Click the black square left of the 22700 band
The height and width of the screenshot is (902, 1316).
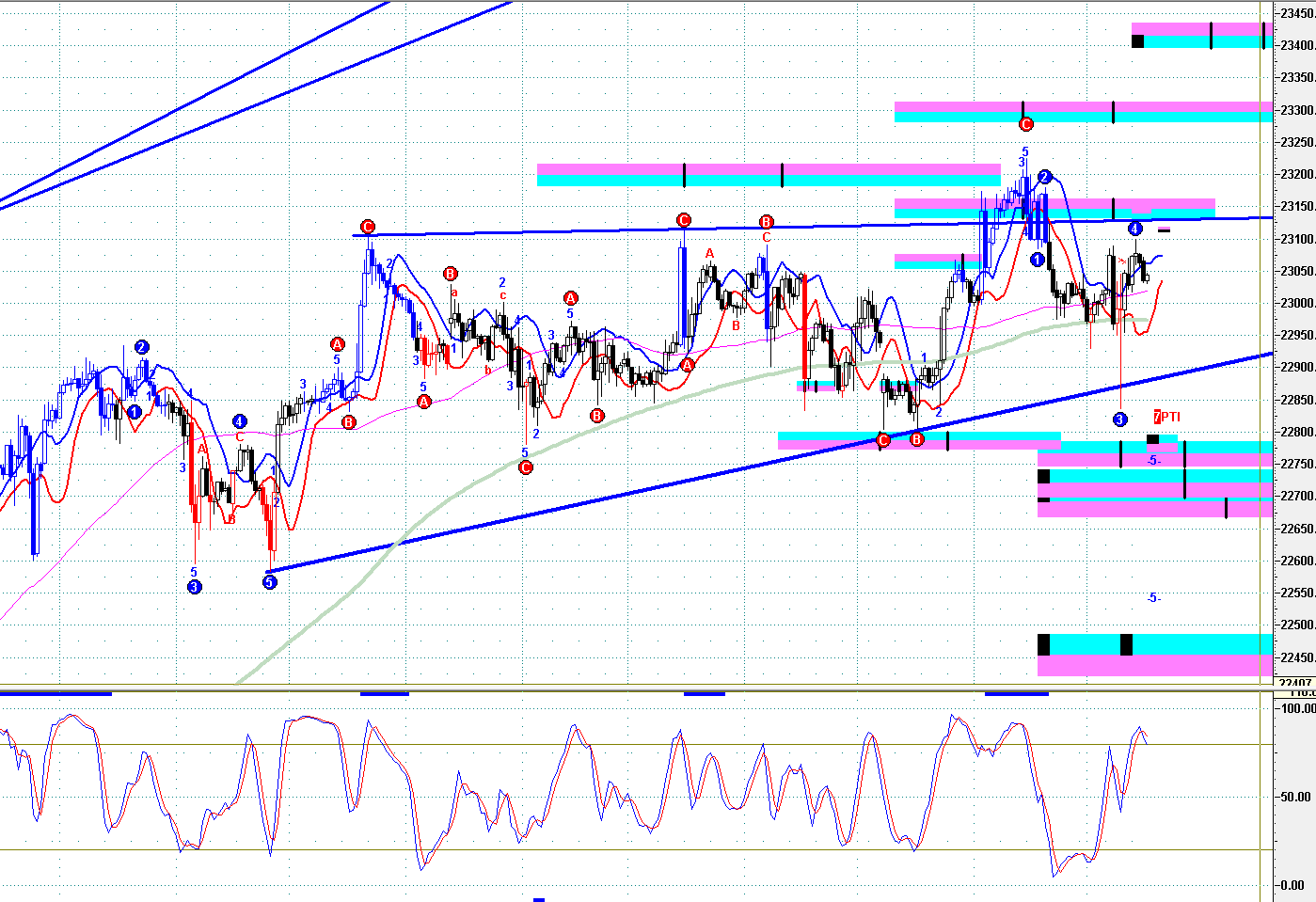point(1043,477)
